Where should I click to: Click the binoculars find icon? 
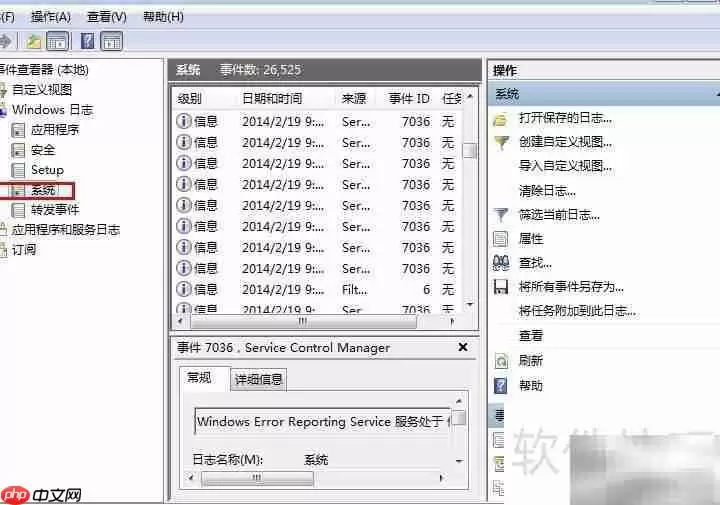(x=501, y=263)
